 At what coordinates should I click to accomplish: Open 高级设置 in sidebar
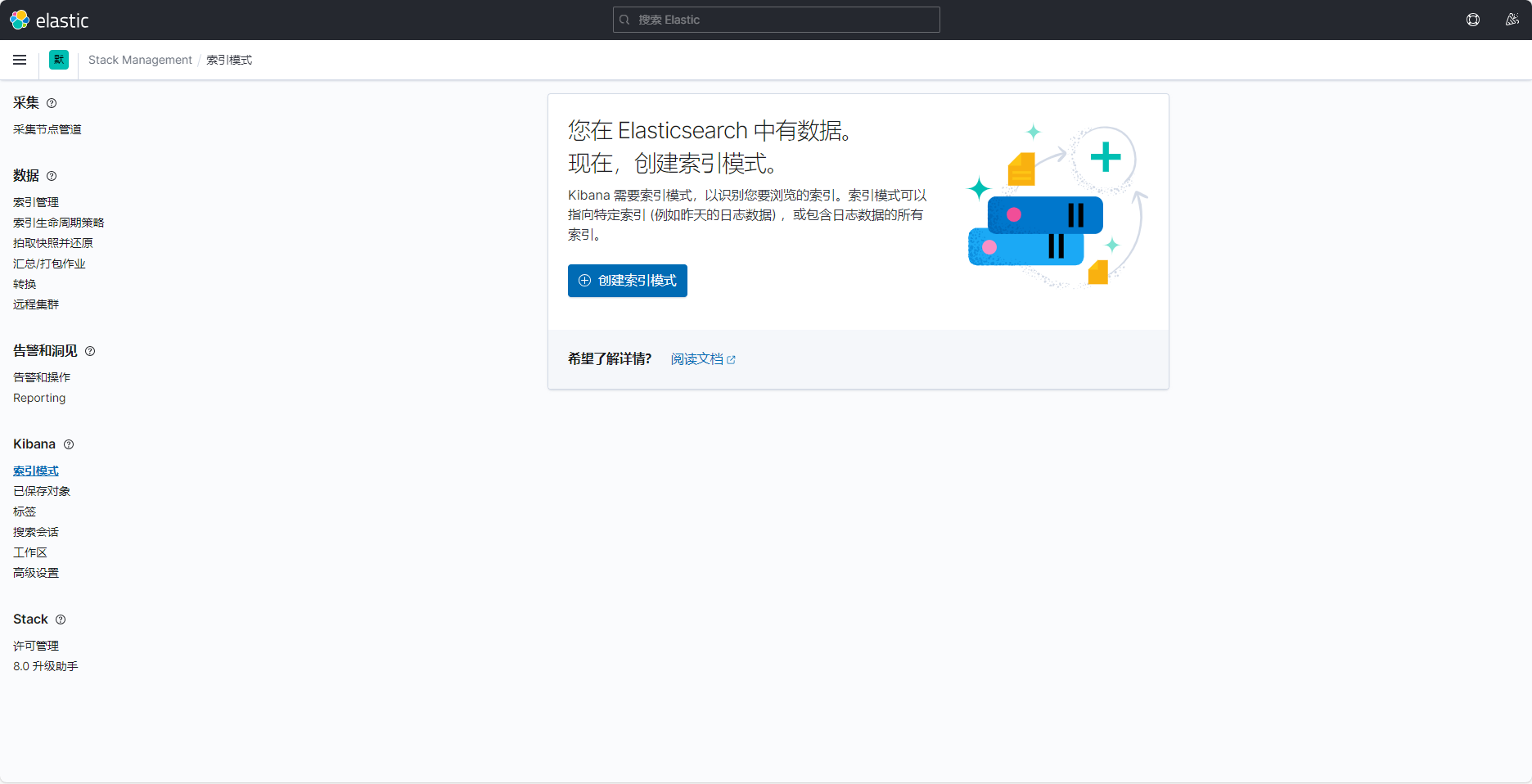[x=36, y=573]
